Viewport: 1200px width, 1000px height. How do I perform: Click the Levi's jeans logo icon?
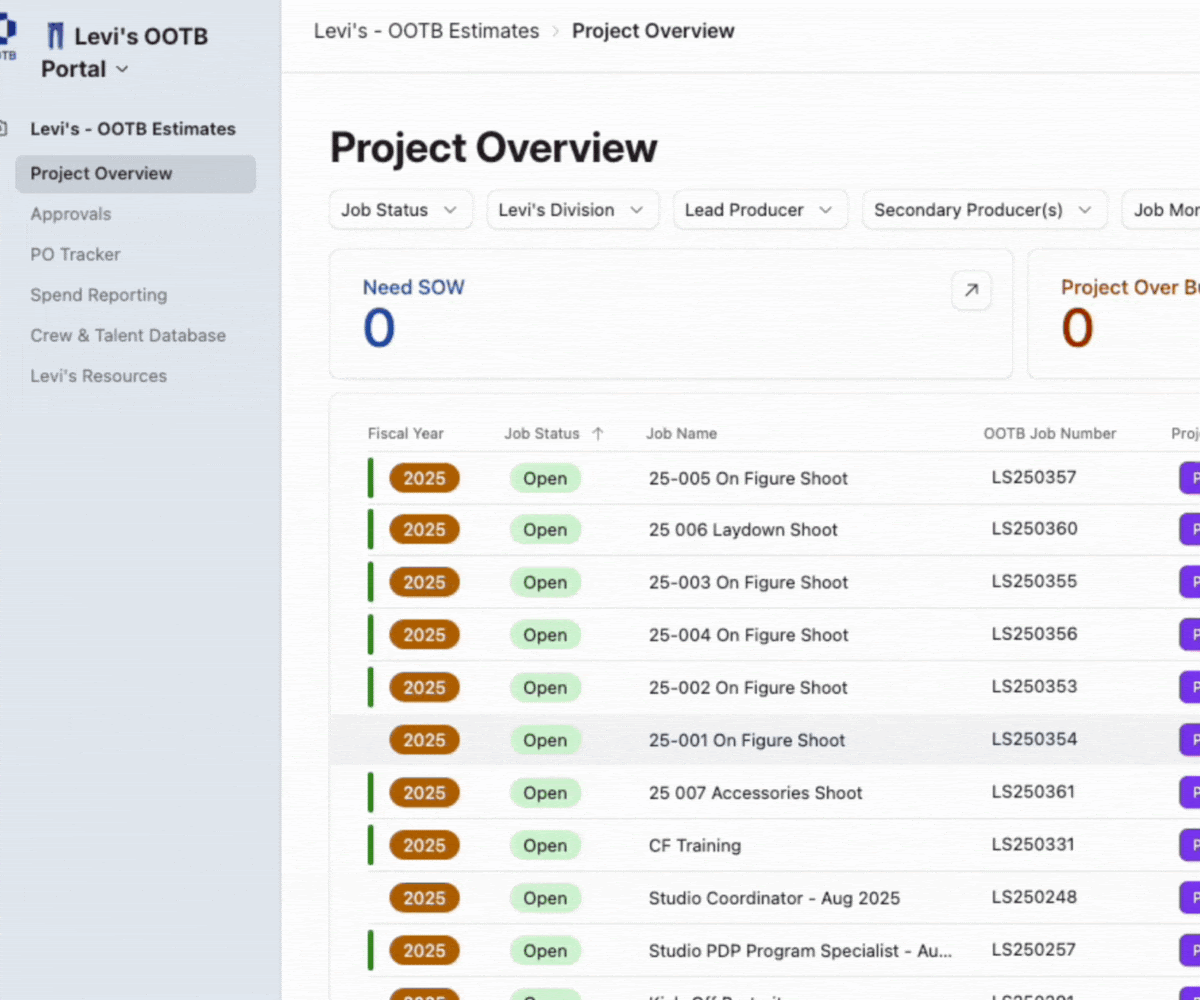(x=56, y=38)
